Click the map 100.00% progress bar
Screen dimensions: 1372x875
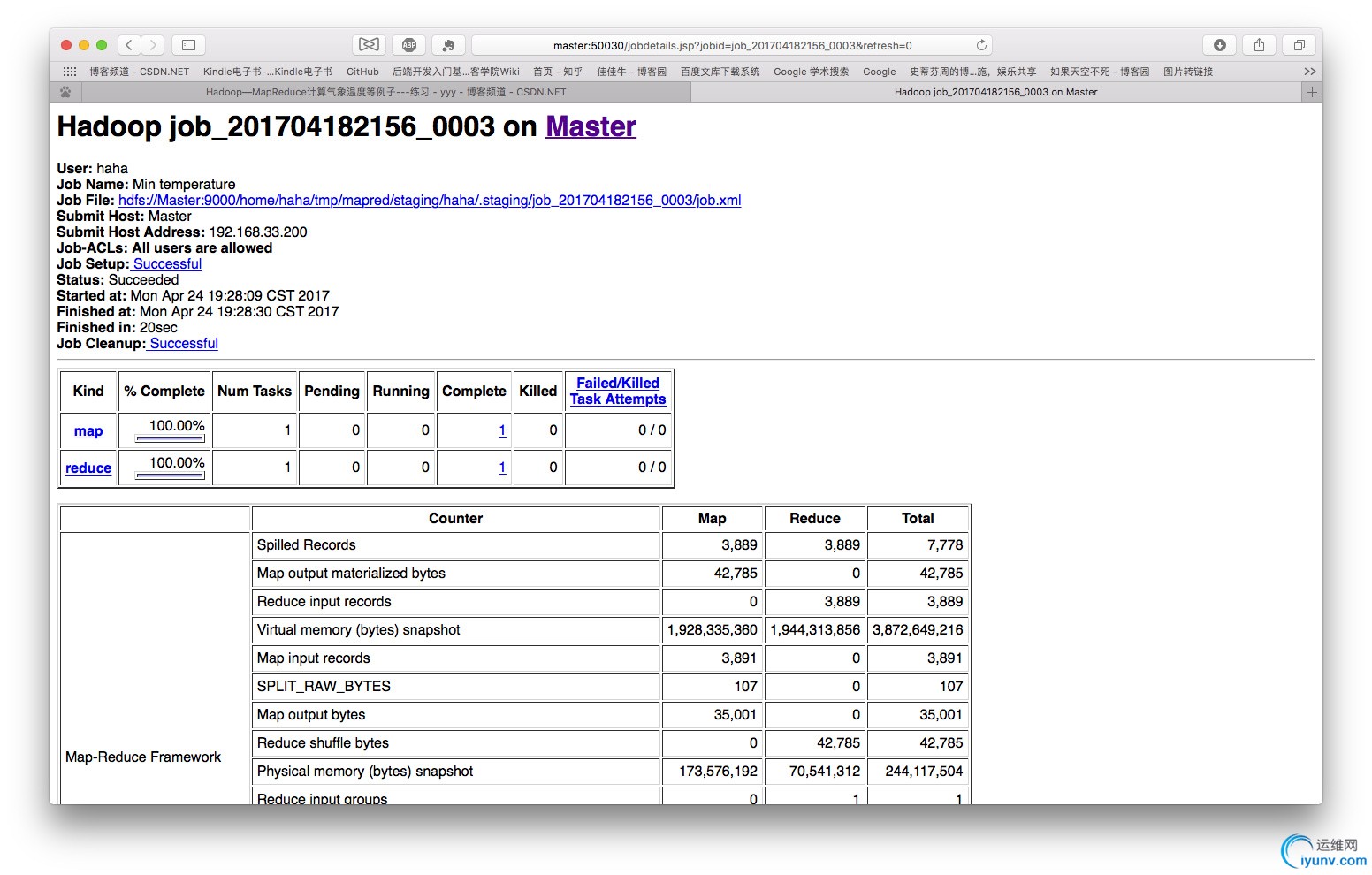[170, 438]
